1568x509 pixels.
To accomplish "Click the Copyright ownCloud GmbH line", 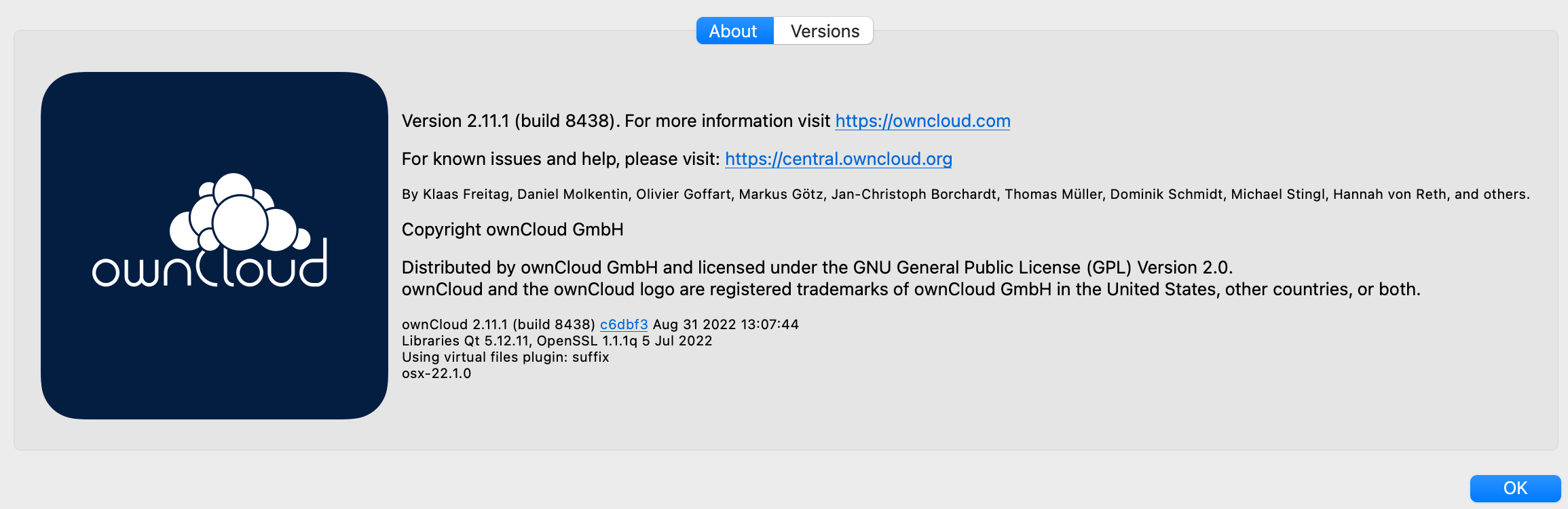I will 512,229.
